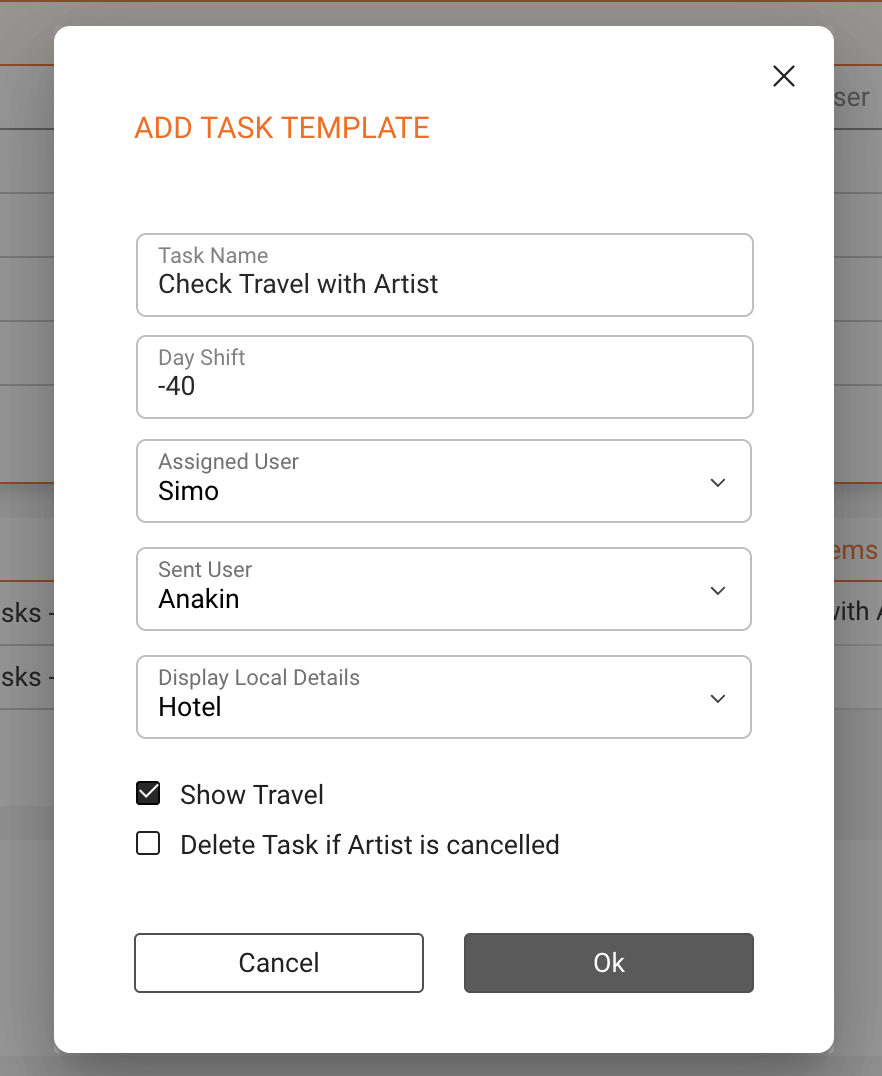
Task: Confirm the template with the Ok button
Action: (x=608, y=963)
